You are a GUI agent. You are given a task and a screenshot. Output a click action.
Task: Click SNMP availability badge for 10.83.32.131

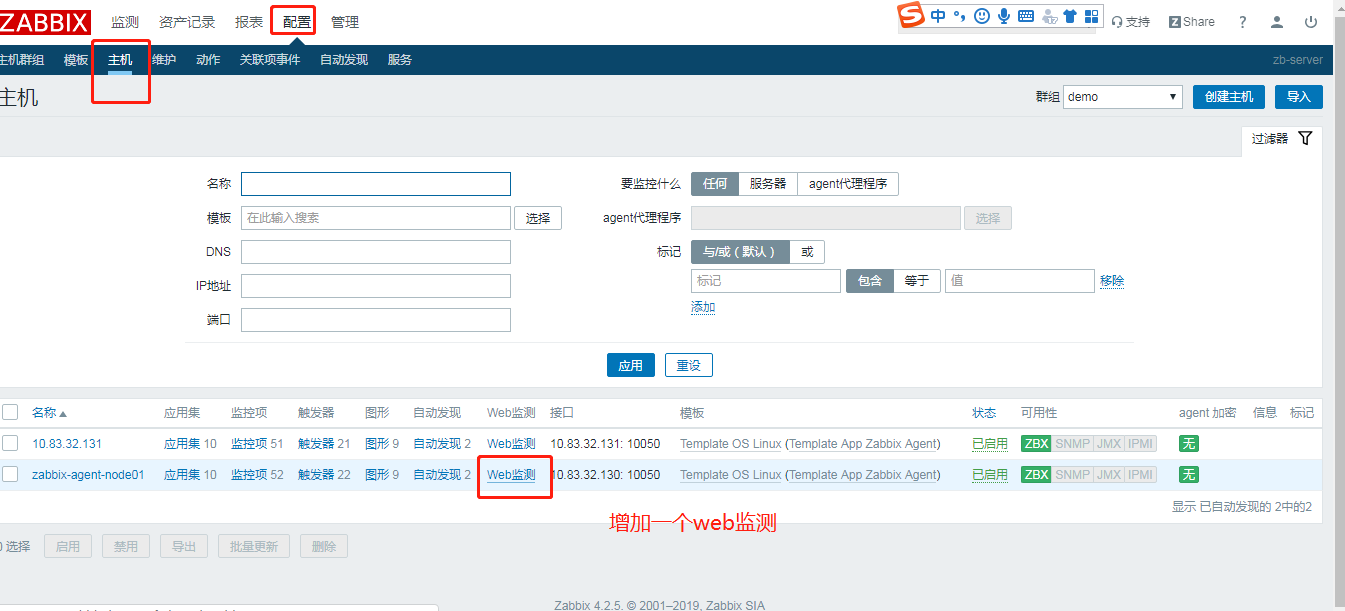(1072, 444)
